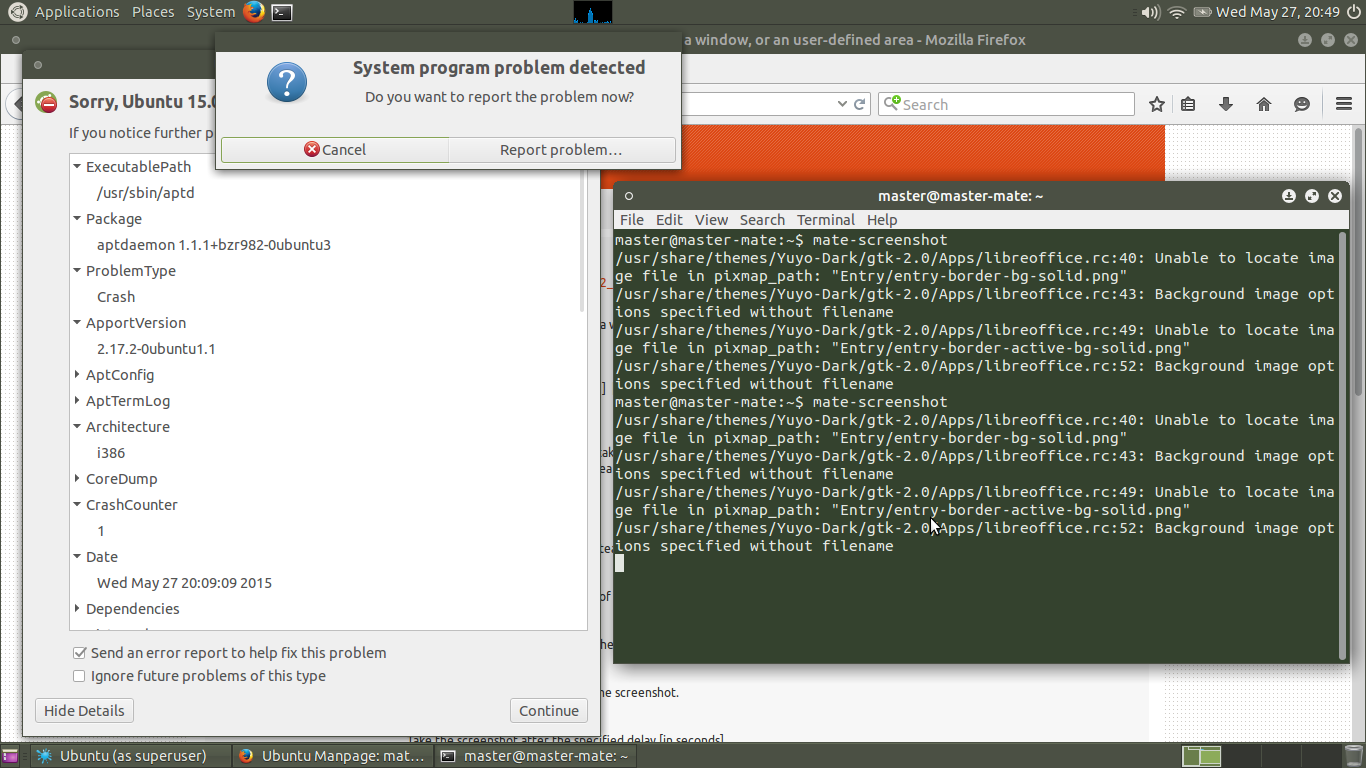The height and width of the screenshot is (768, 1366).
Task: Cancel the problem report dialog
Action: [335, 150]
